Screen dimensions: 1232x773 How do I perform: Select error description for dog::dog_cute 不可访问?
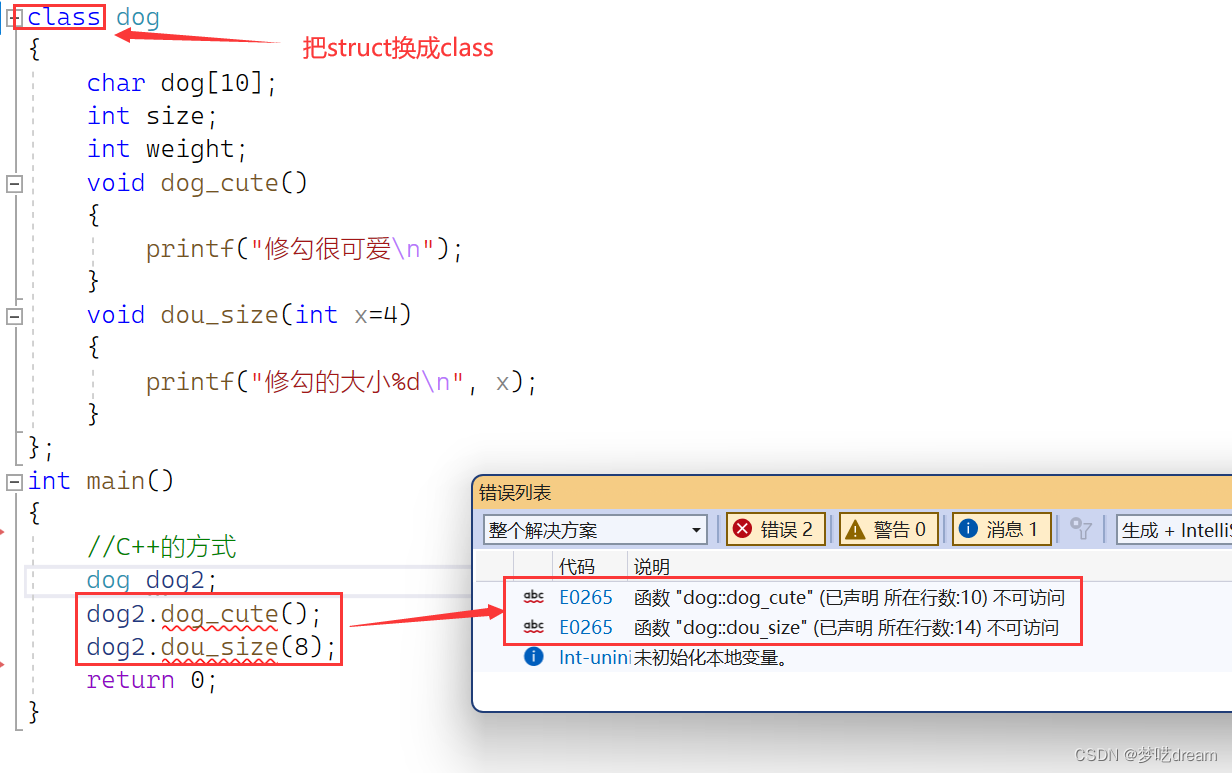coord(849,598)
